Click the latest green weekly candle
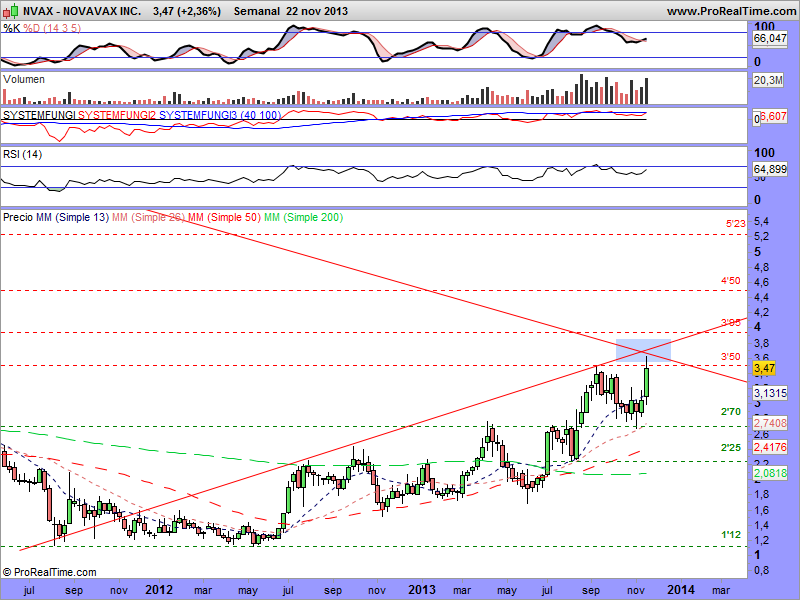 coord(646,382)
